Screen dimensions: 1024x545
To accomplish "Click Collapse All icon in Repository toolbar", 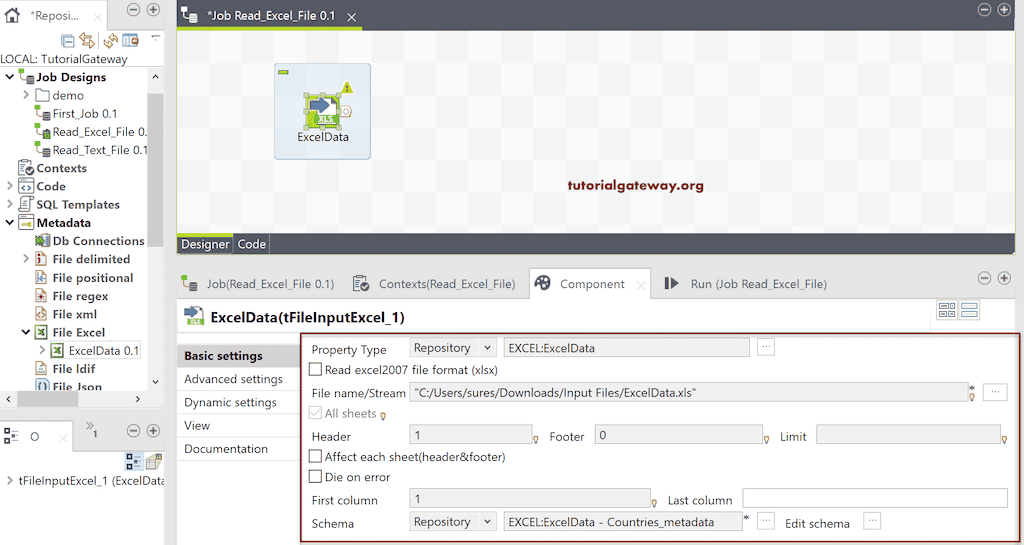I will (68, 40).
